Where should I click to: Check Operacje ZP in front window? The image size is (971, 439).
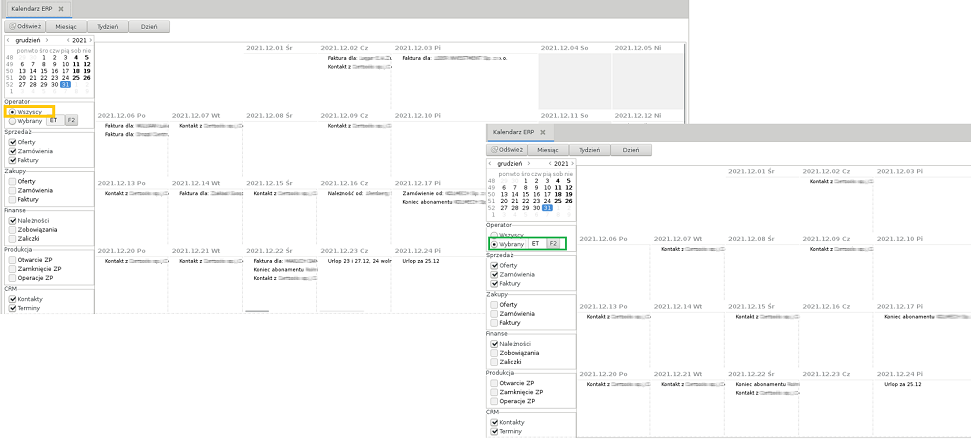pyautogui.click(x=494, y=401)
